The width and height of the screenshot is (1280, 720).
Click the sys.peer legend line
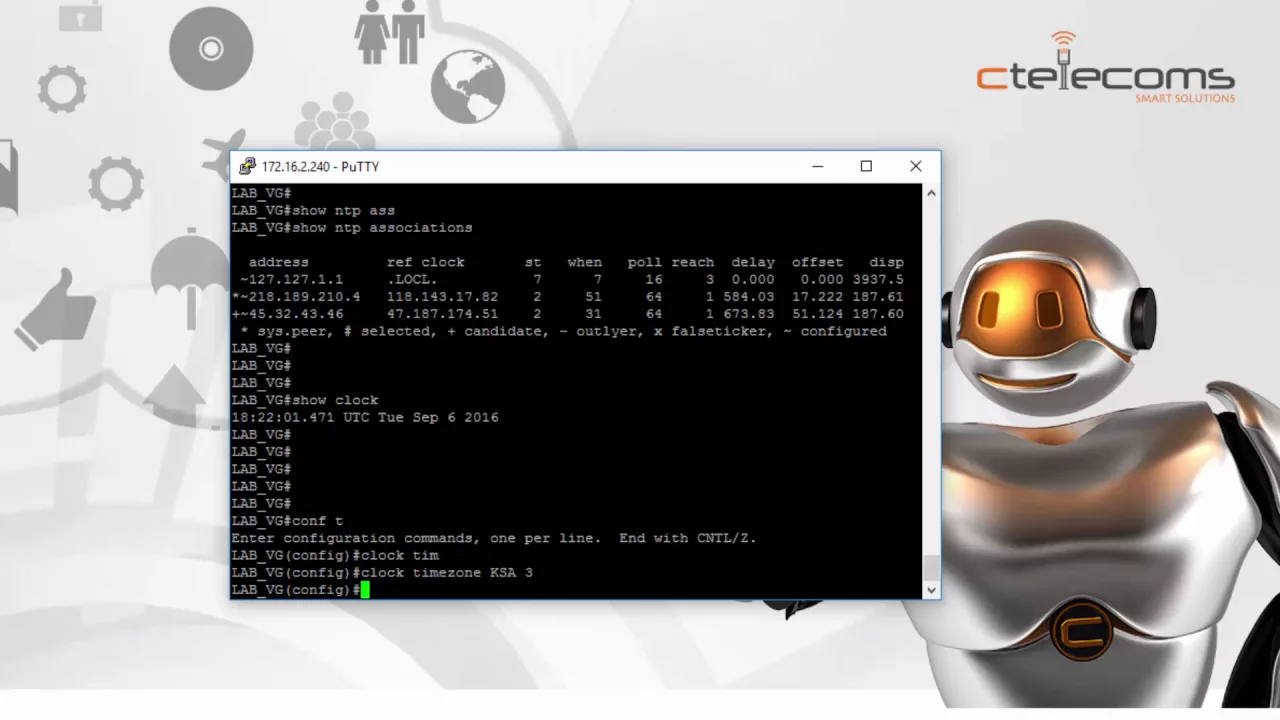(x=563, y=331)
